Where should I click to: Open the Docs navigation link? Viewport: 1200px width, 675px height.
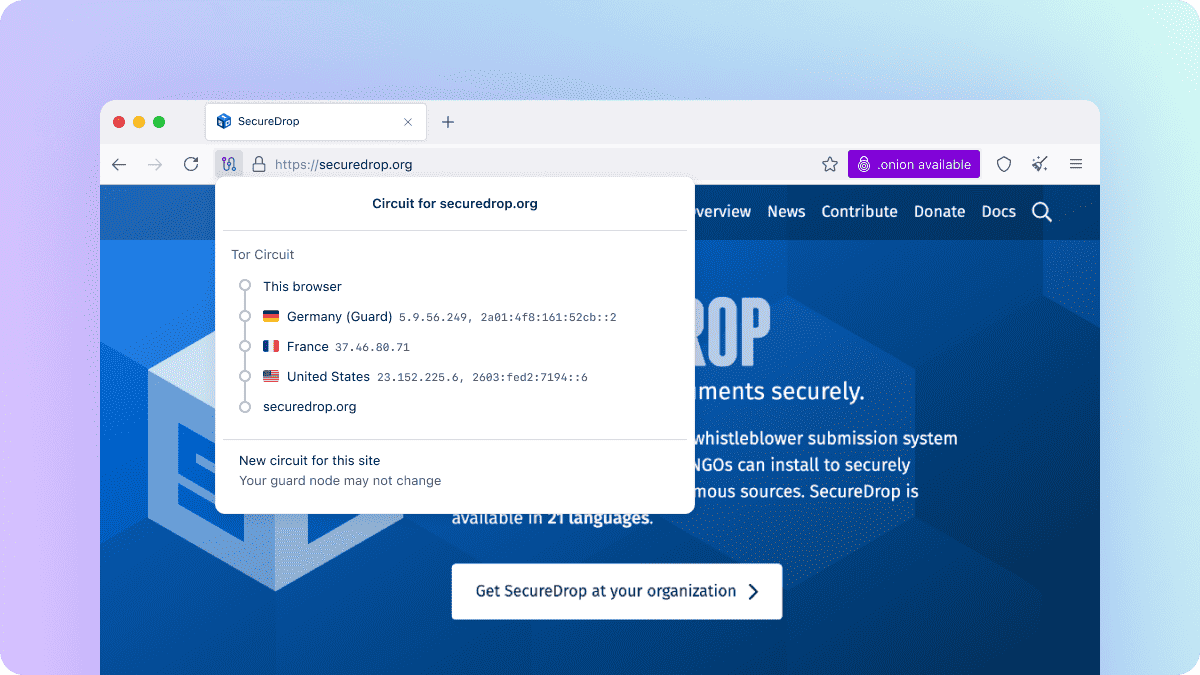(x=998, y=211)
